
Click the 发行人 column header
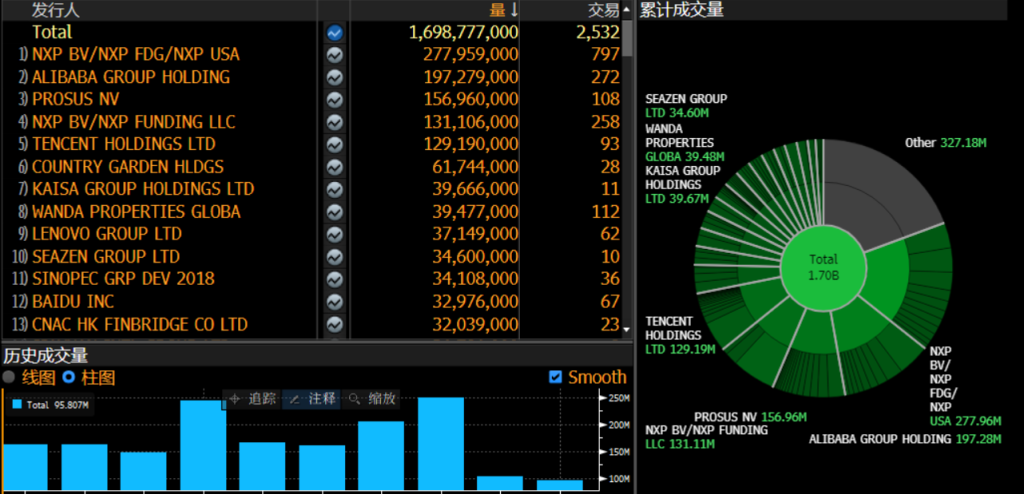click(56, 9)
